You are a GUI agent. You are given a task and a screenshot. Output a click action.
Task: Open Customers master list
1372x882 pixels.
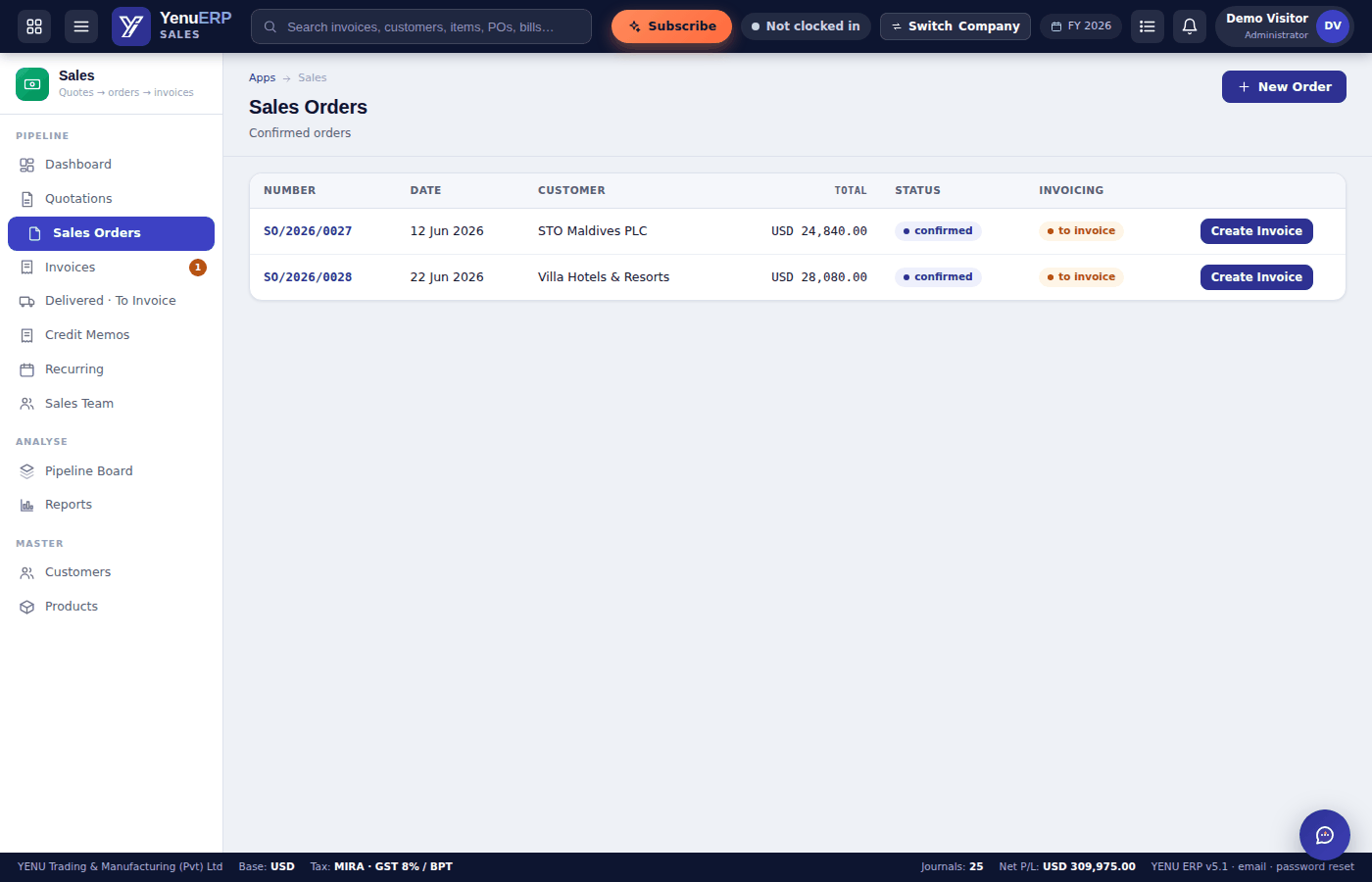click(111, 572)
